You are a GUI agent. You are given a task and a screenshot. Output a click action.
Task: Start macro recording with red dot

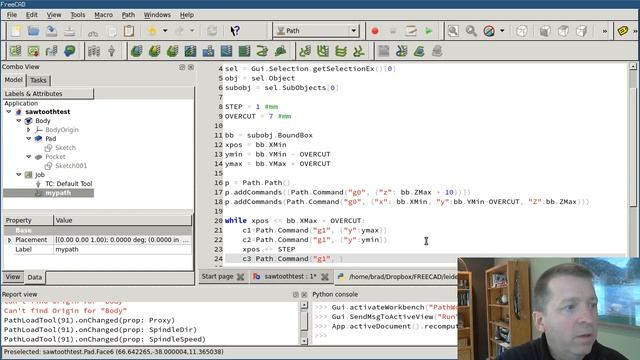375,31
